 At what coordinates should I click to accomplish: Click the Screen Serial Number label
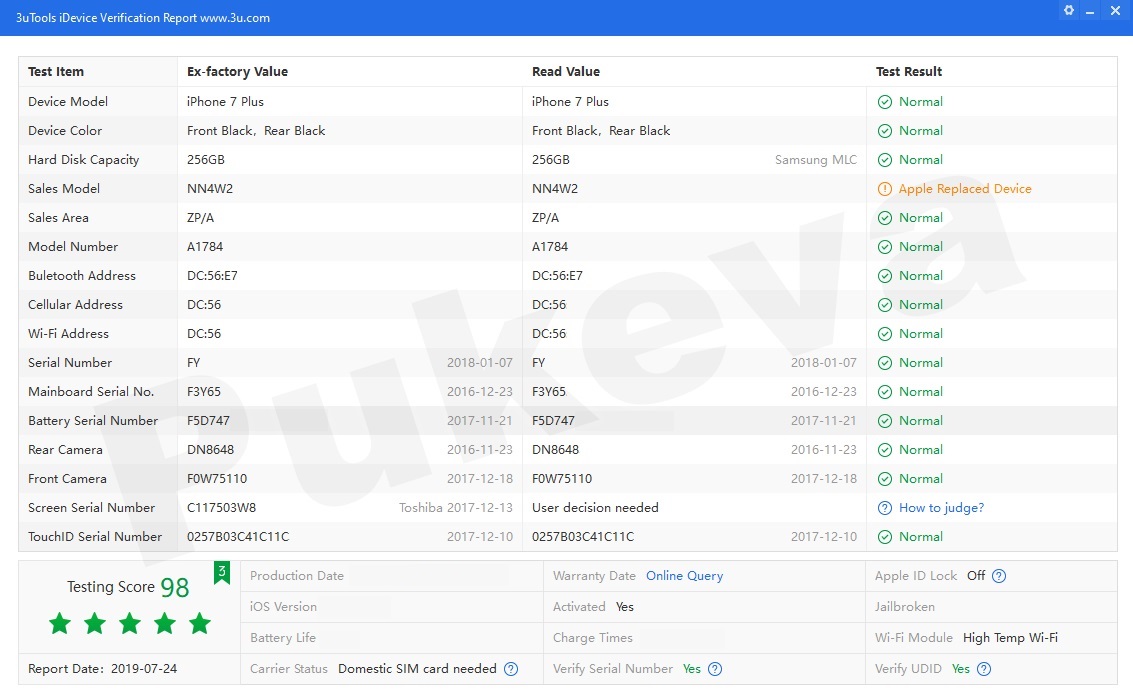click(91, 508)
